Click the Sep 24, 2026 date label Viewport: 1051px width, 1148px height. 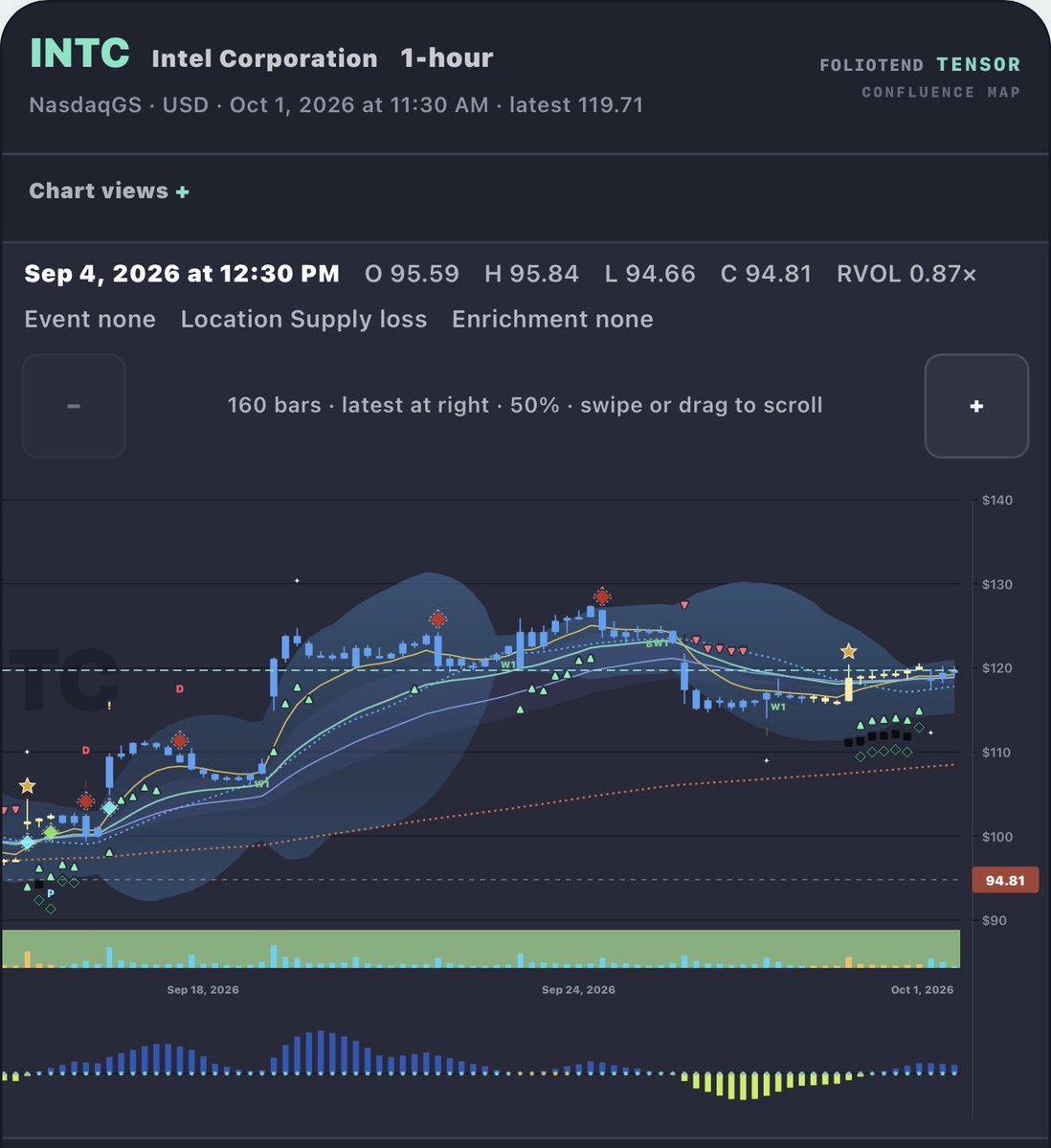pyautogui.click(x=578, y=989)
